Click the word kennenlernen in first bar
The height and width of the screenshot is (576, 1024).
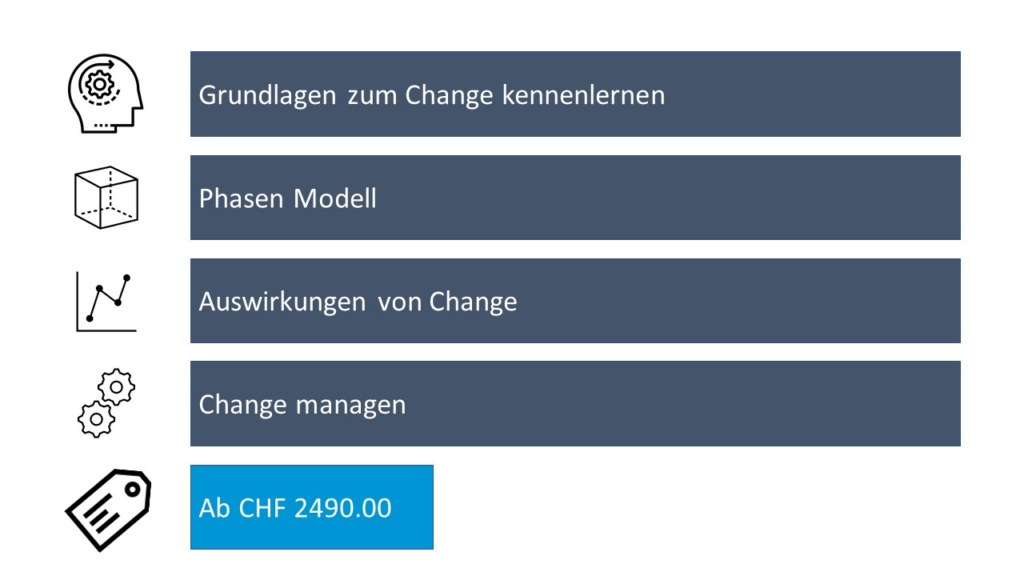583,95
